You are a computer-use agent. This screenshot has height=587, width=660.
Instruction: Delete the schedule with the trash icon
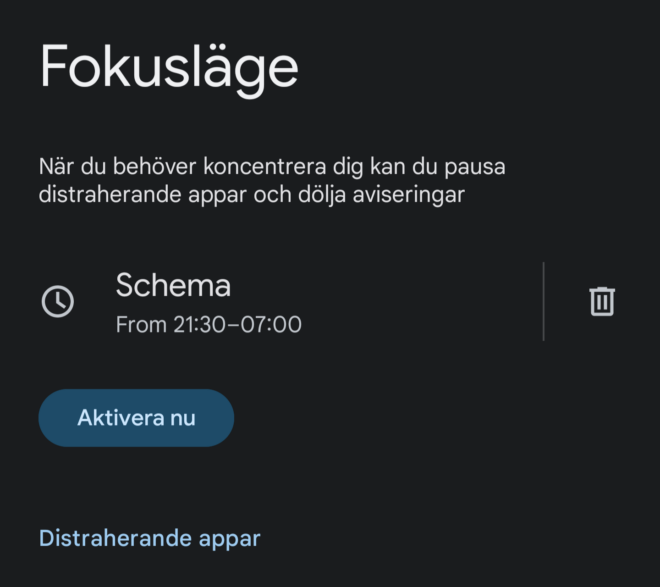602,301
